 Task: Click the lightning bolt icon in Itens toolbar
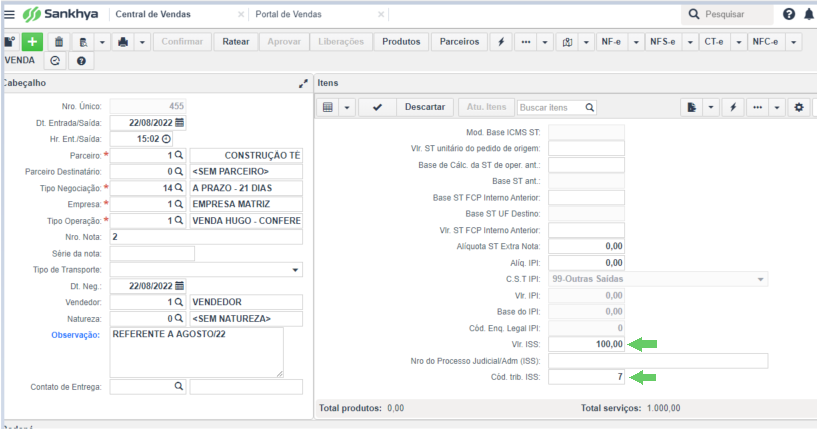click(x=733, y=107)
